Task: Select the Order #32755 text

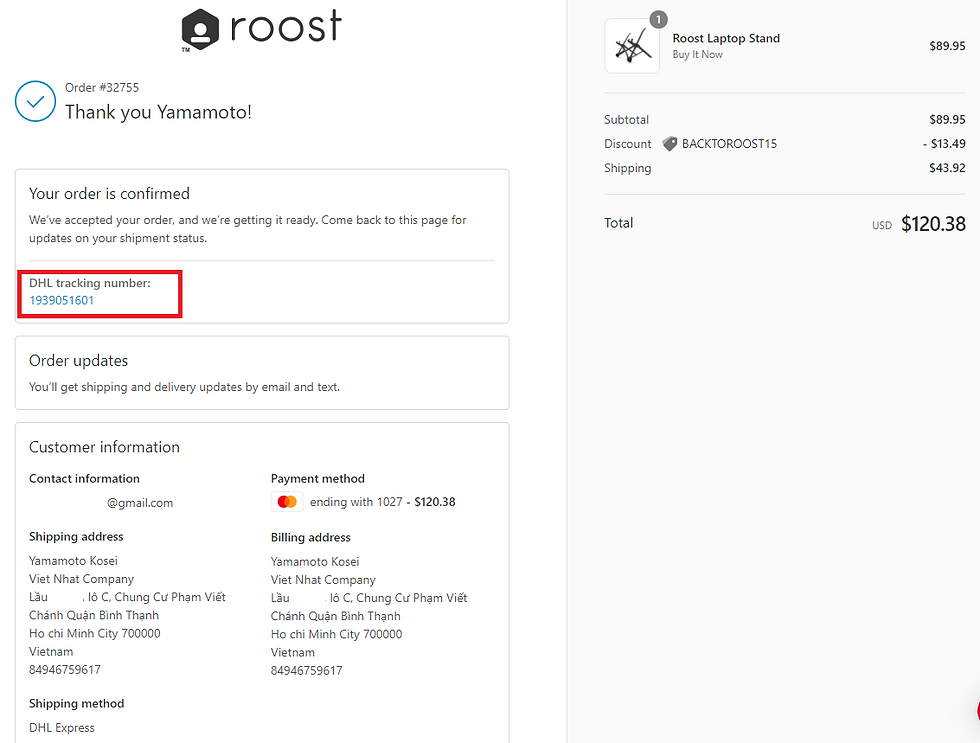Action: click(x=102, y=87)
